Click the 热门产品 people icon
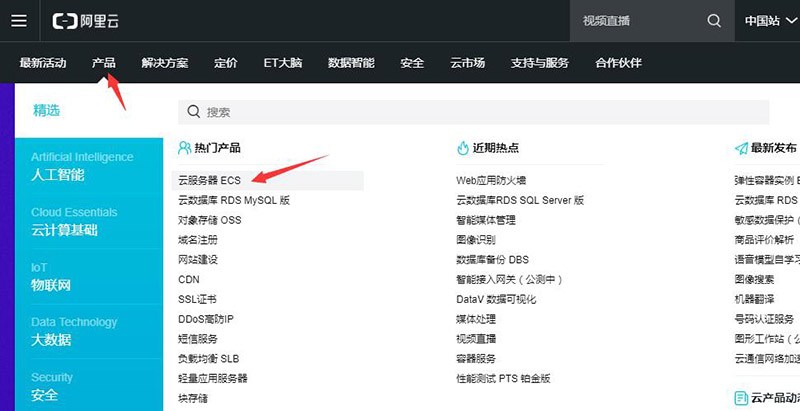The width and height of the screenshot is (800, 411). pyautogui.click(x=184, y=148)
